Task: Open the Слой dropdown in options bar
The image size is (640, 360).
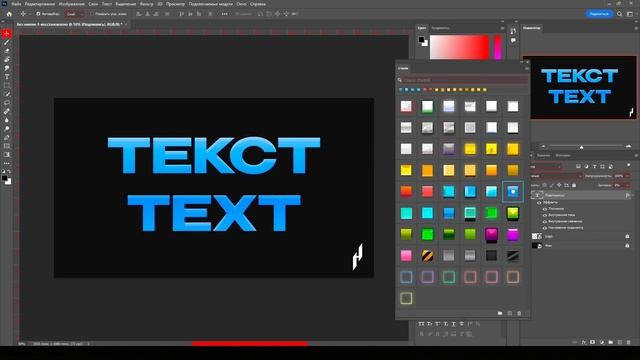Action: pos(74,14)
